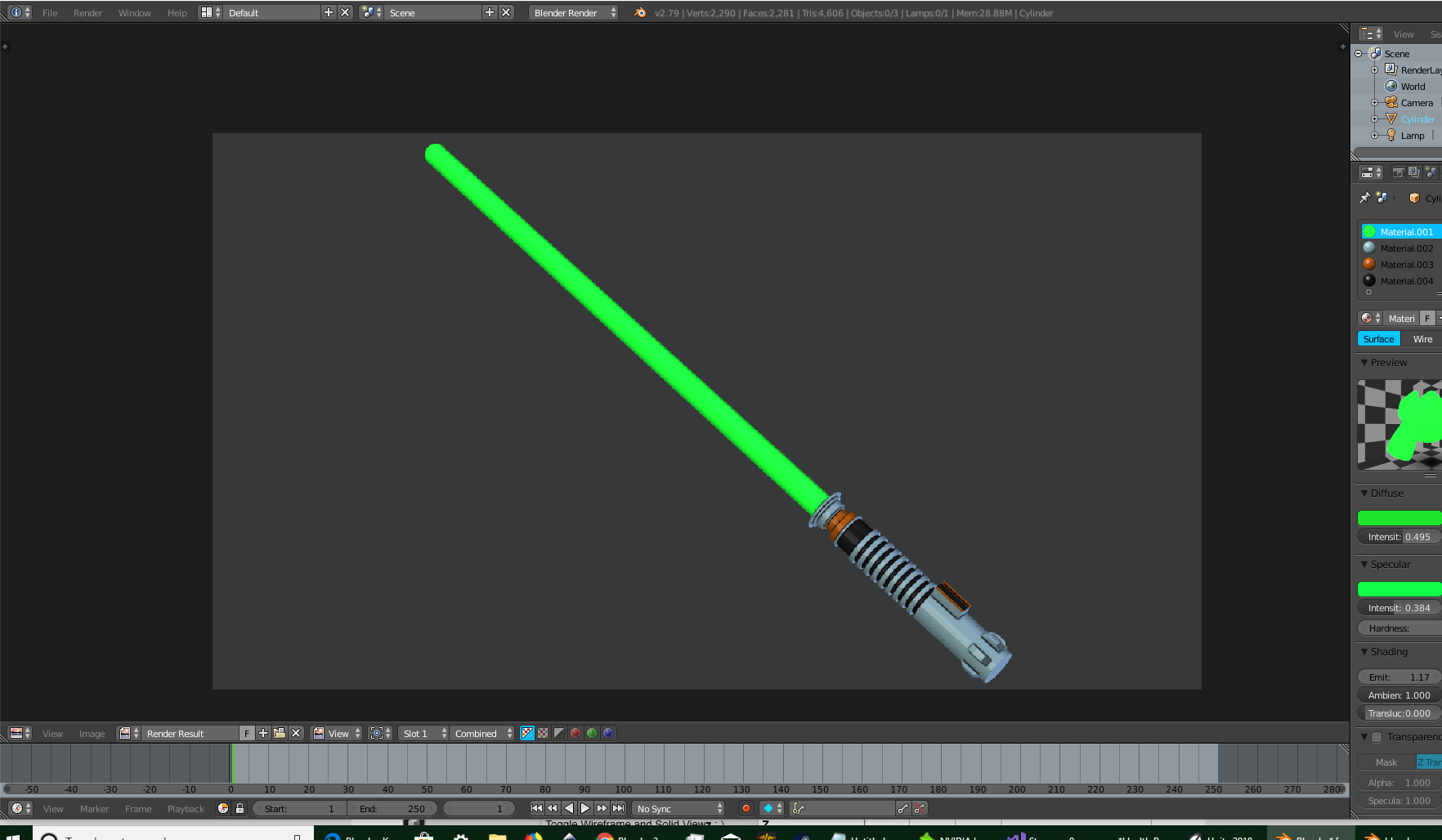Create new image with plus icon
1442x840 pixels.
263,734
